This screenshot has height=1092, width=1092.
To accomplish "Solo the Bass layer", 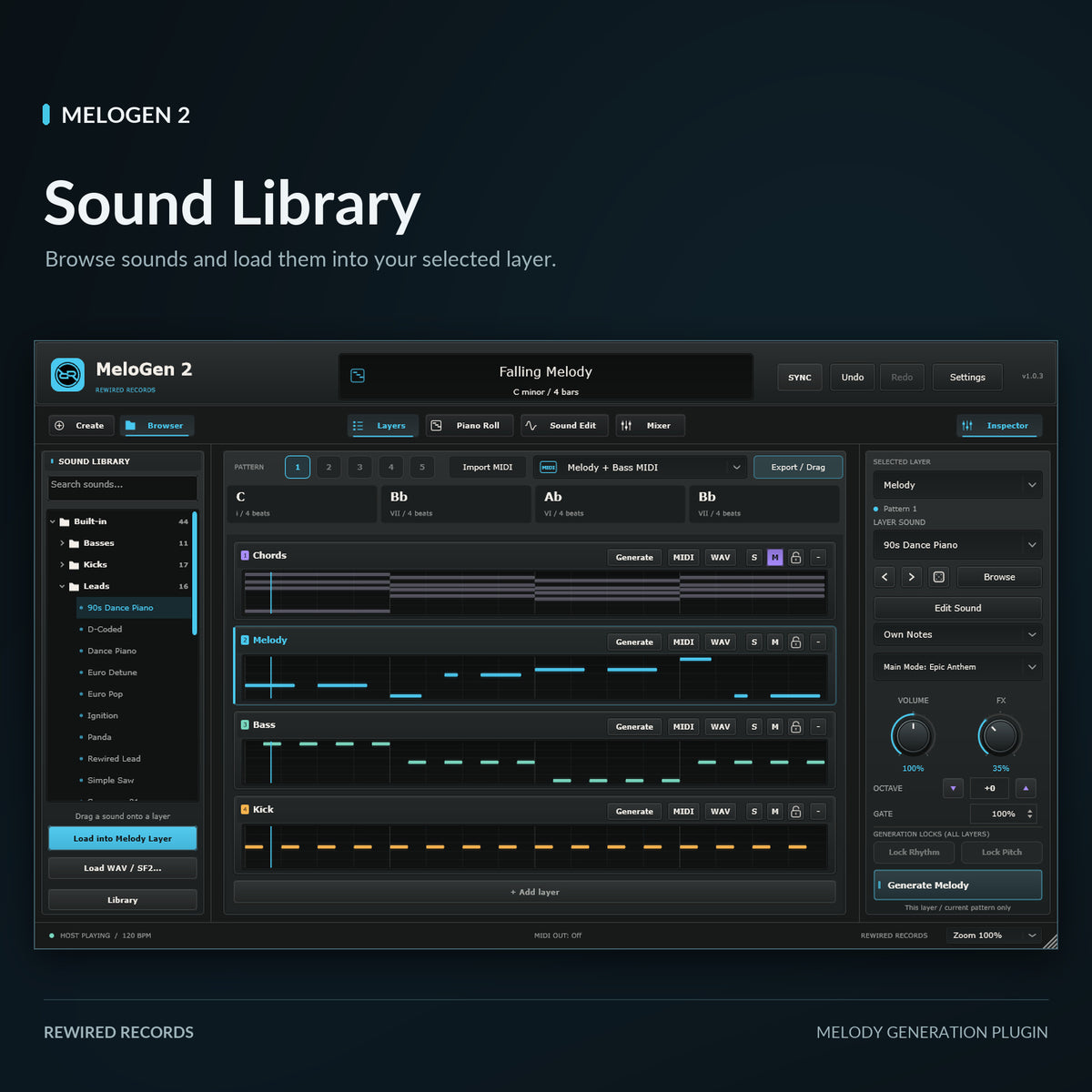I will coord(753,726).
